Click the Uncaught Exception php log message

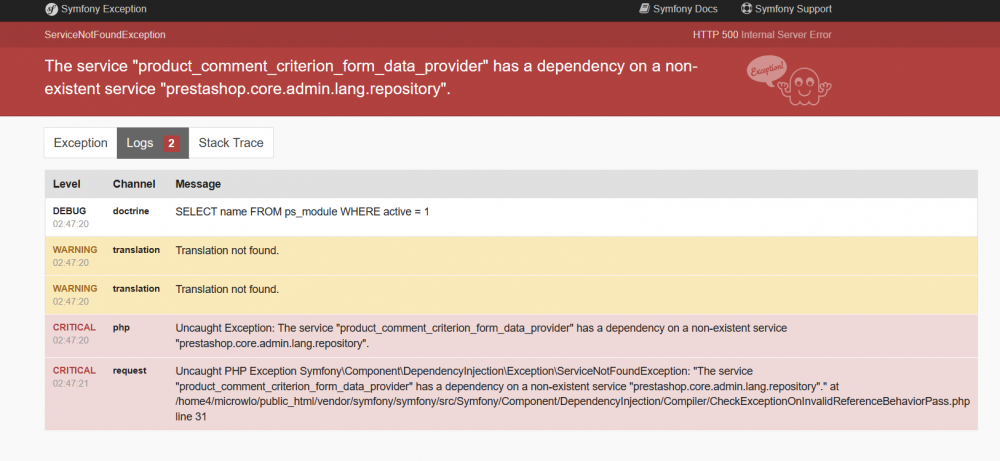(x=481, y=335)
